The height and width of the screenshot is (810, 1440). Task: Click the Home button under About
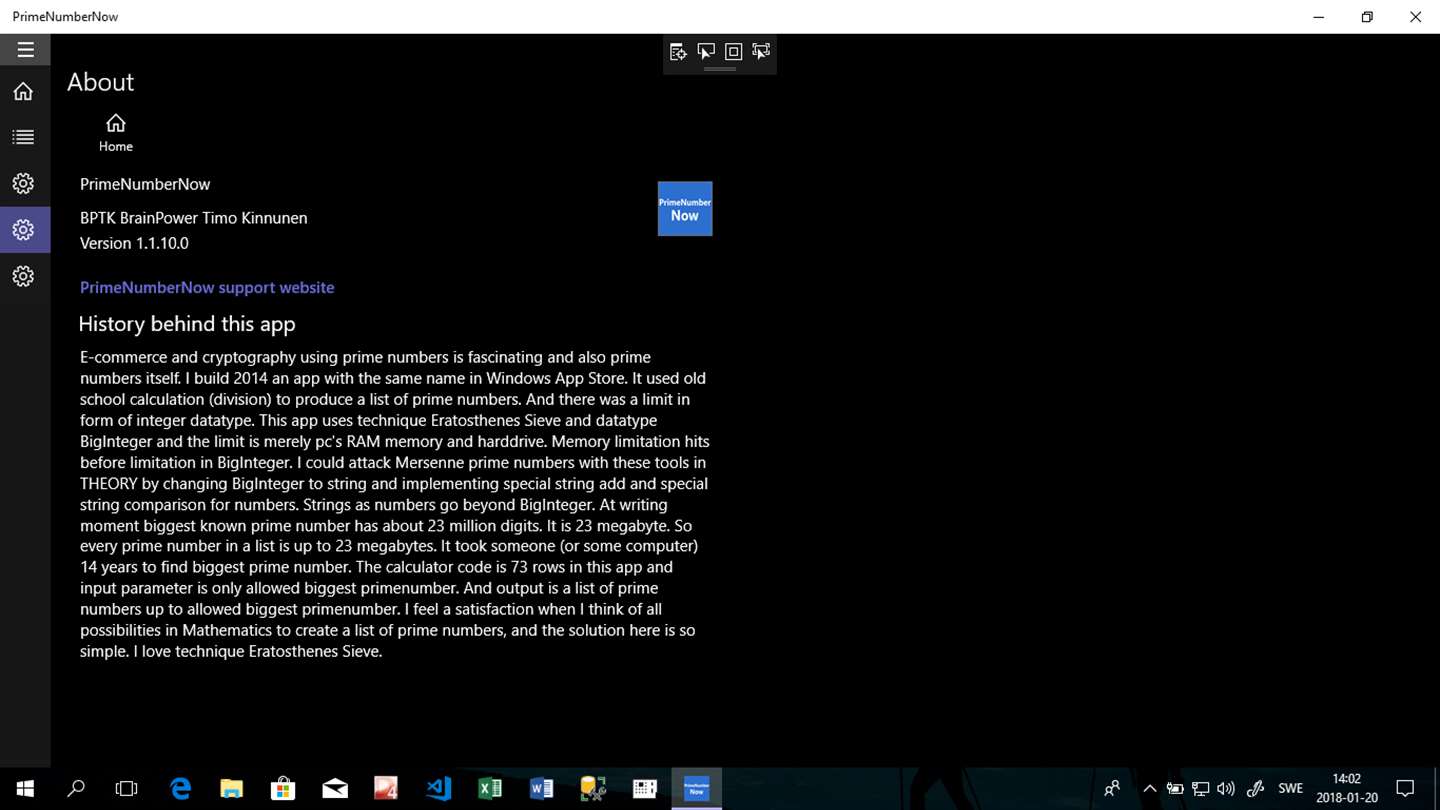[116, 133]
